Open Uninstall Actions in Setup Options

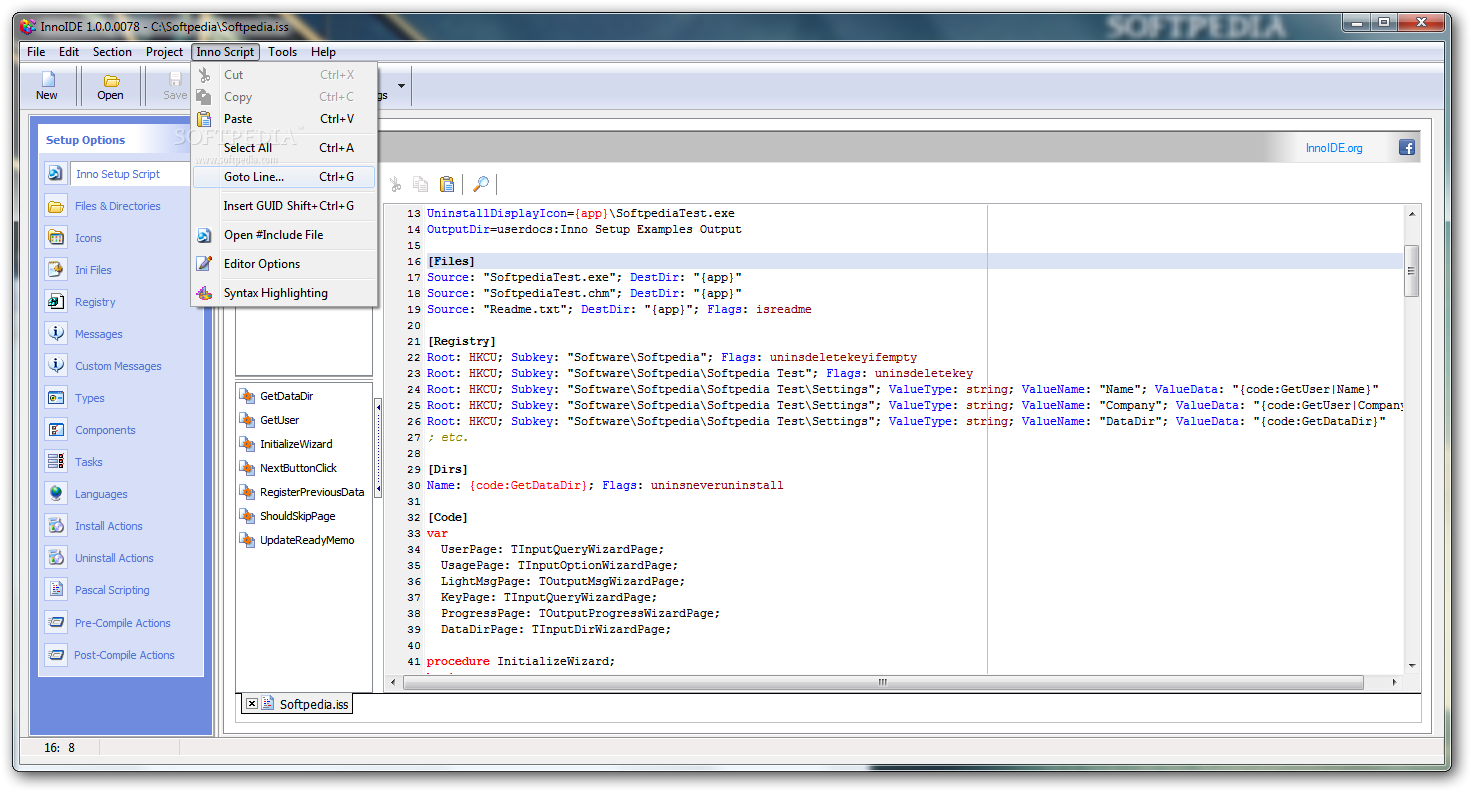pyautogui.click(x=114, y=558)
